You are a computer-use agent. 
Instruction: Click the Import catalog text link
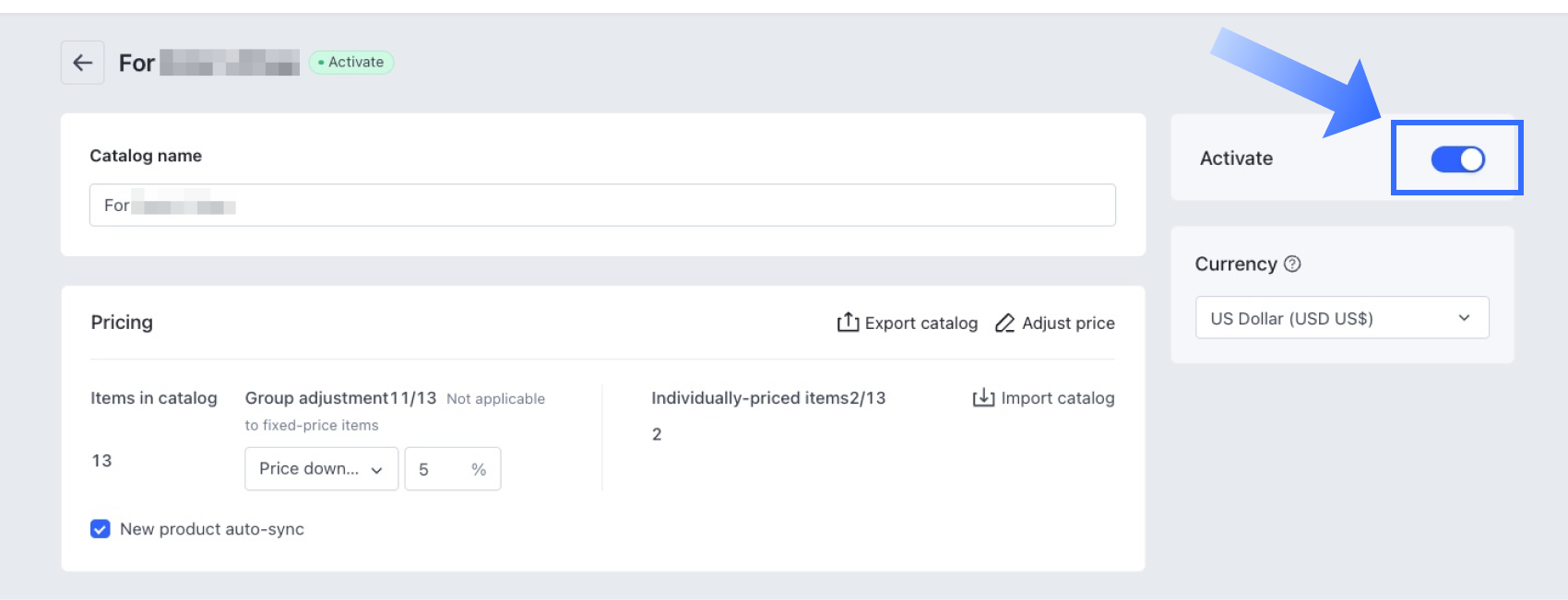pyautogui.click(x=1057, y=398)
